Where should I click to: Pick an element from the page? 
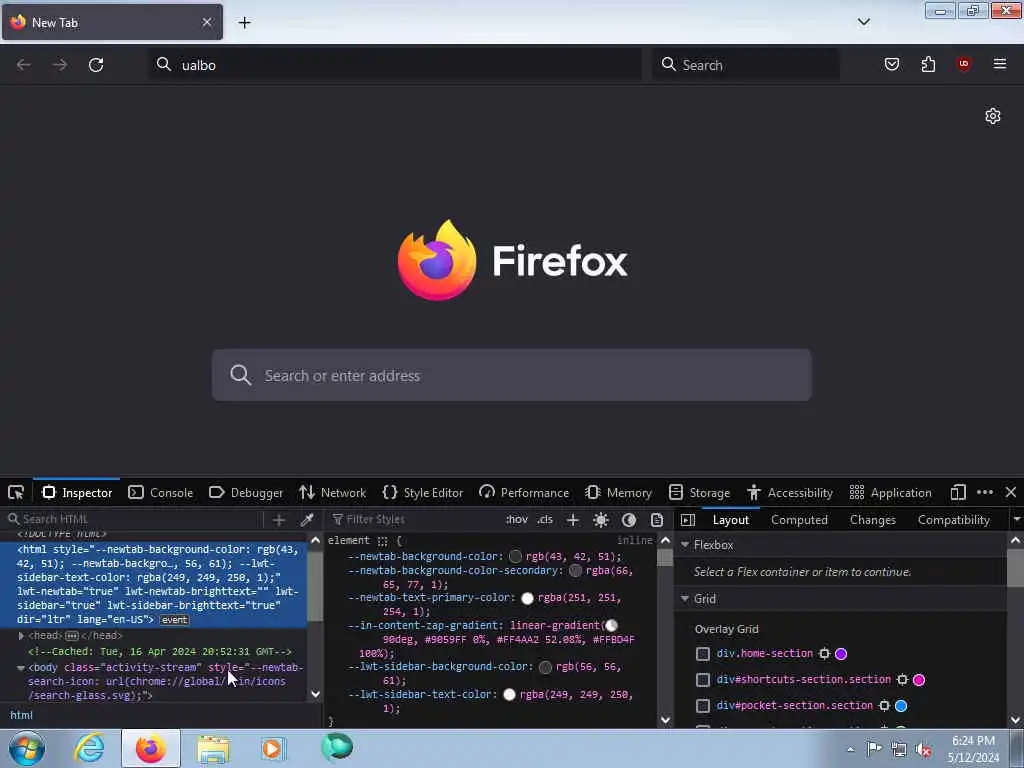[x=16, y=492]
